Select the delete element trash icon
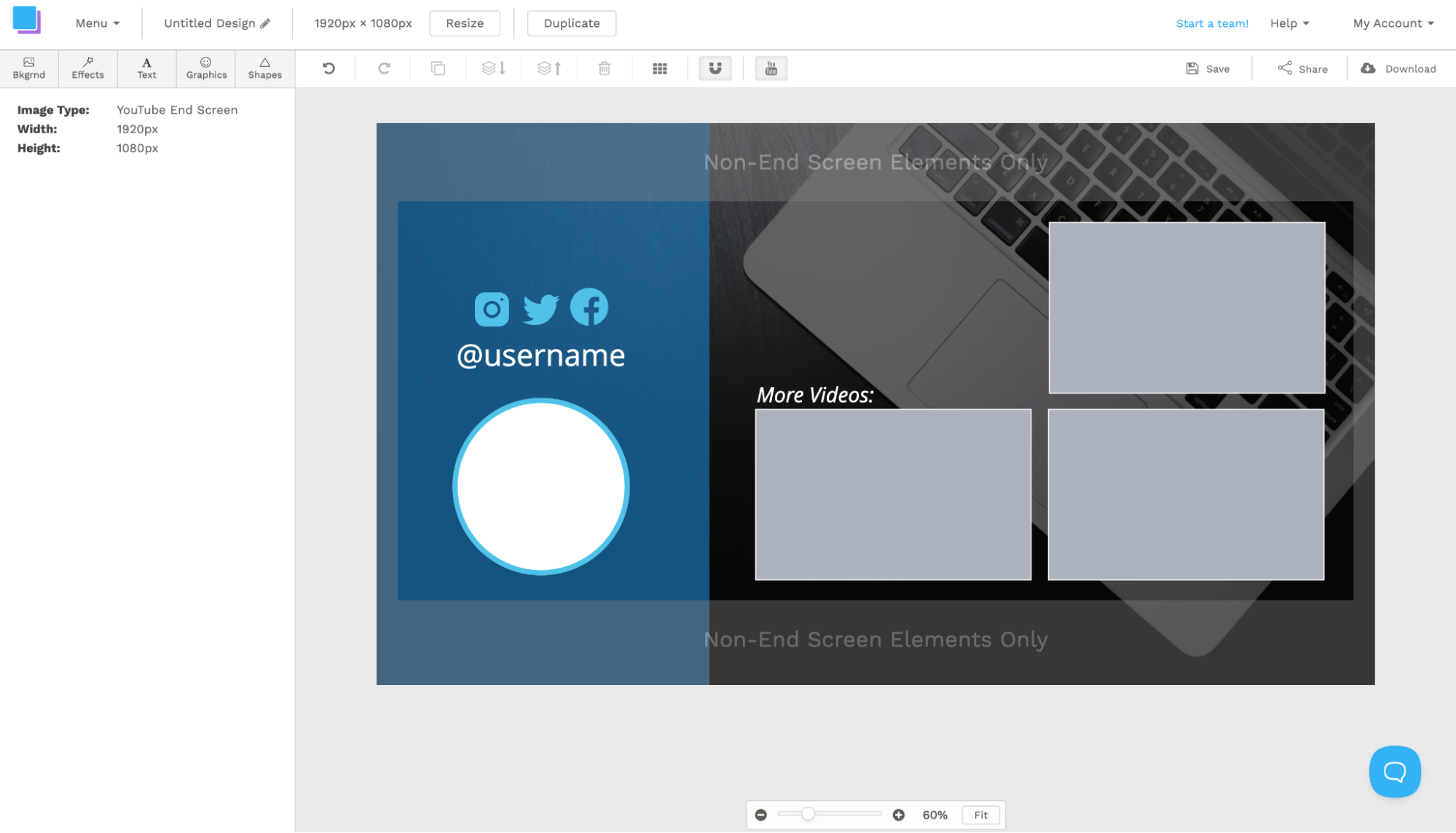 (604, 69)
